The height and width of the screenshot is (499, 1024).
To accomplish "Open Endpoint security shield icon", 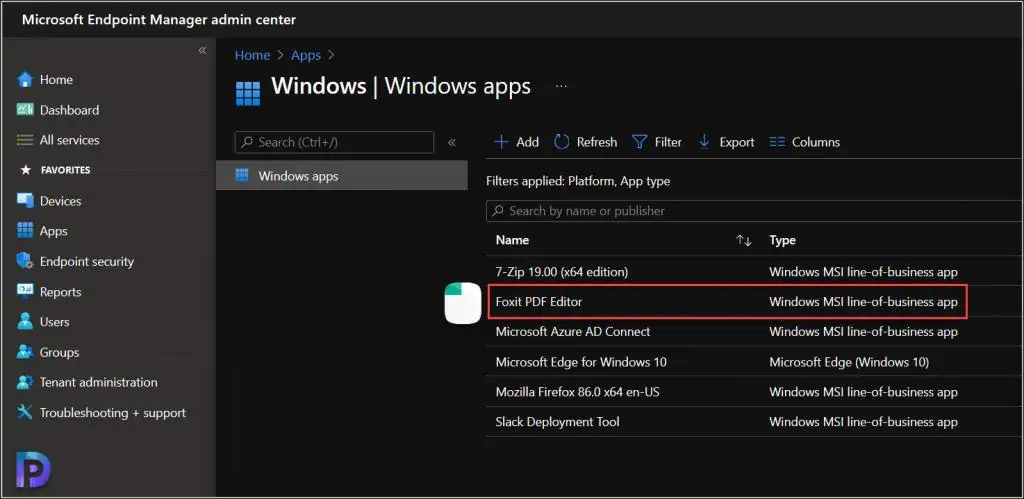I will 25,261.
